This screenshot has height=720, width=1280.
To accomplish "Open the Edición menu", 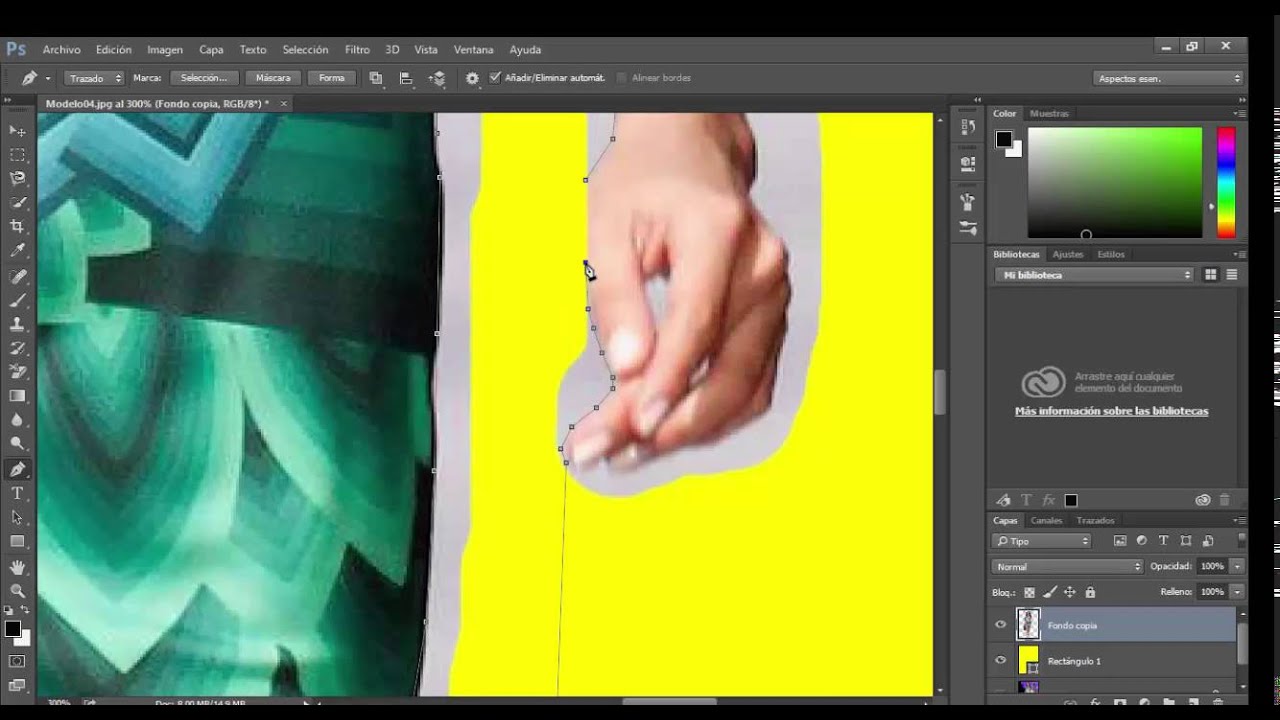I will (114, 50).
